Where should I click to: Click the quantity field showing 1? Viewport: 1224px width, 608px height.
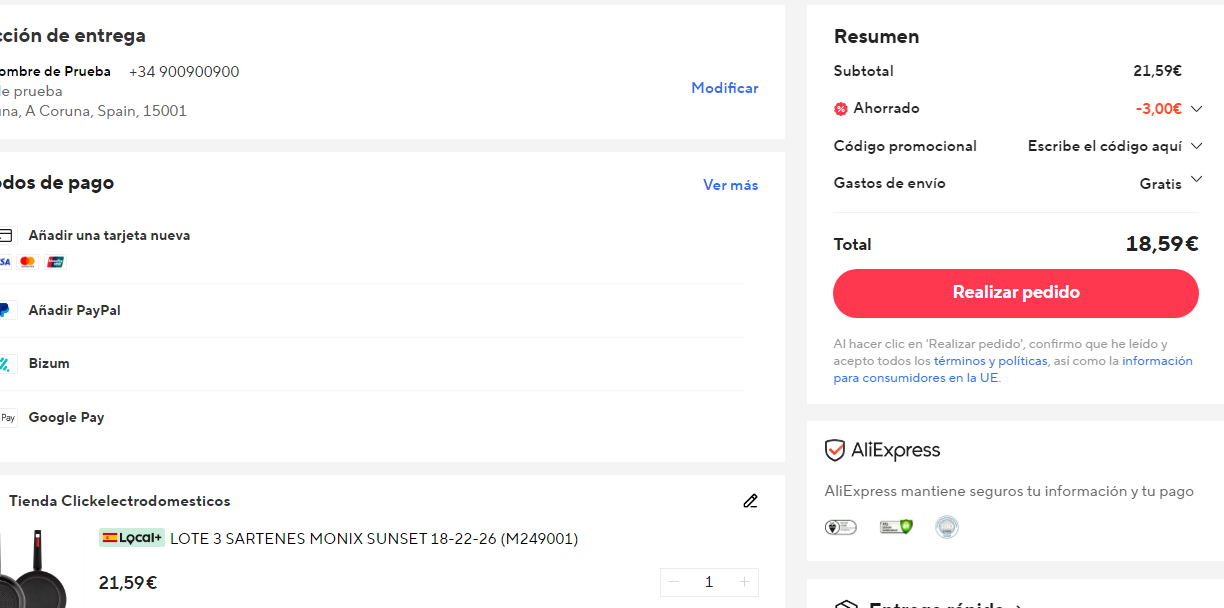coord(709,582)
